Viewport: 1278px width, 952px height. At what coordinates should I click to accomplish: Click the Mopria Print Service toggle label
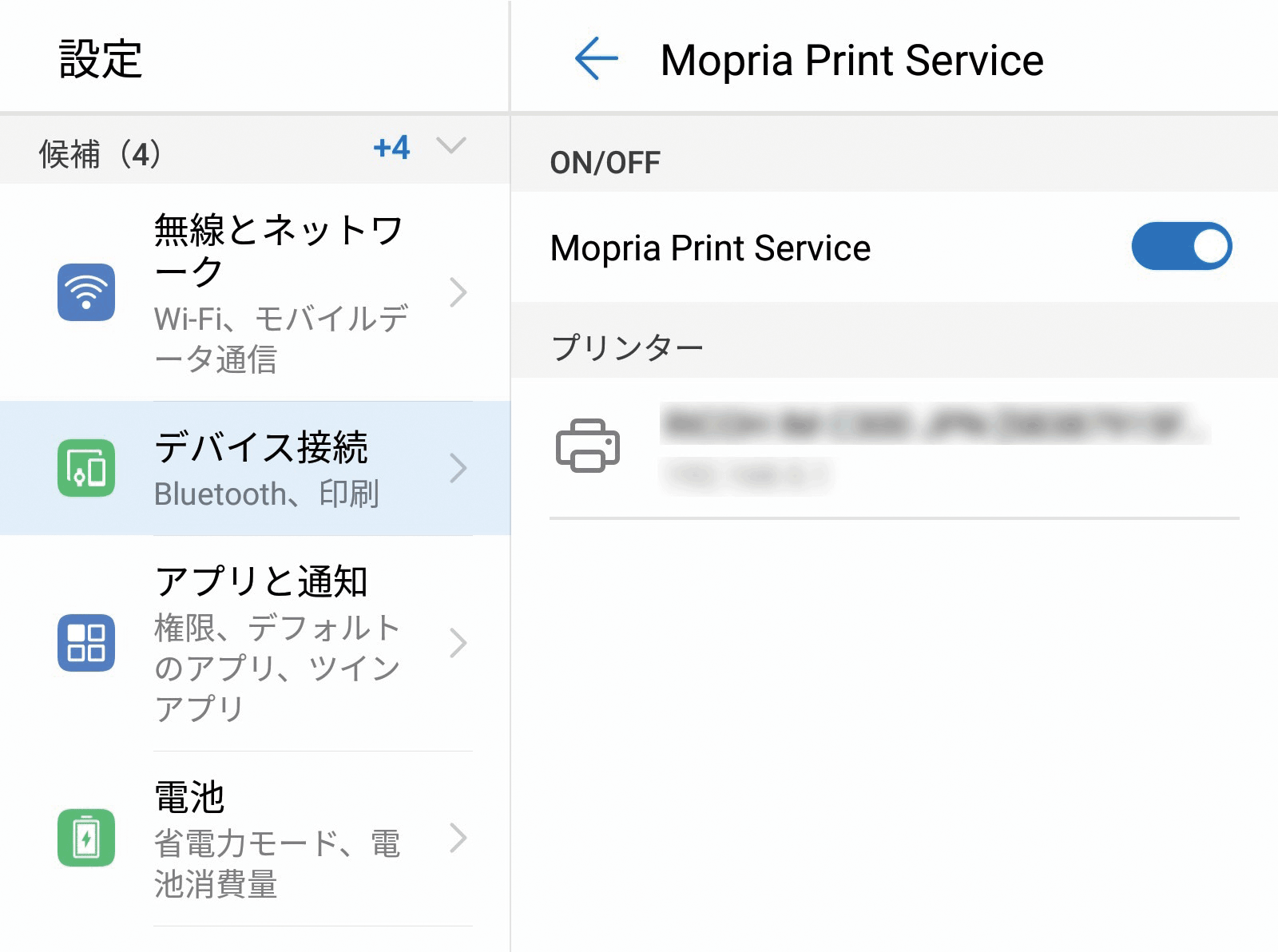(710, 248)
